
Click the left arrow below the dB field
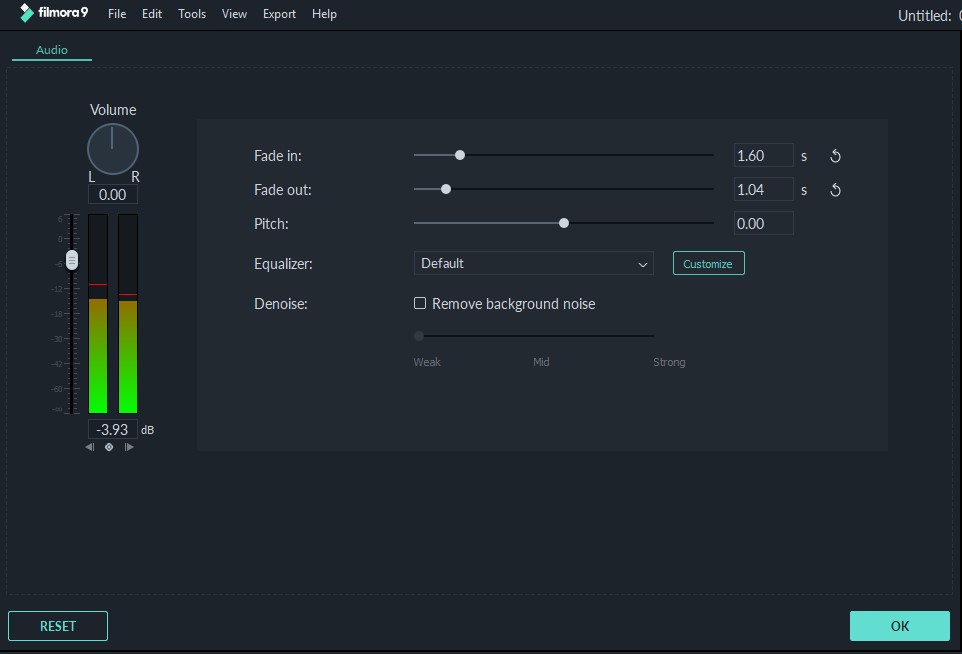tap(89, 447)
